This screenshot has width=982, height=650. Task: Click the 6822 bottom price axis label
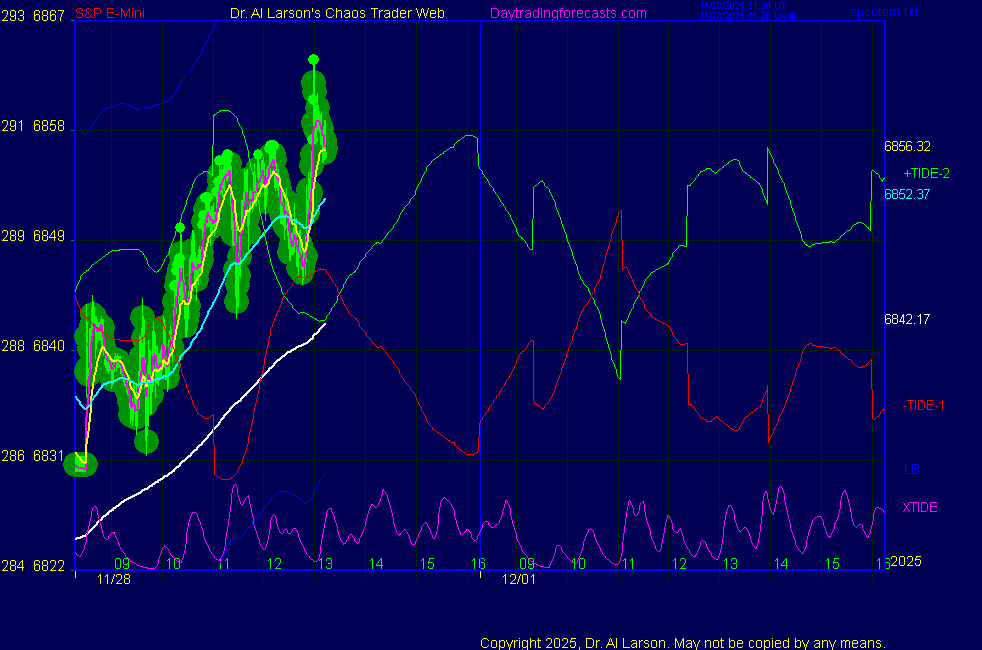(49, 566)
